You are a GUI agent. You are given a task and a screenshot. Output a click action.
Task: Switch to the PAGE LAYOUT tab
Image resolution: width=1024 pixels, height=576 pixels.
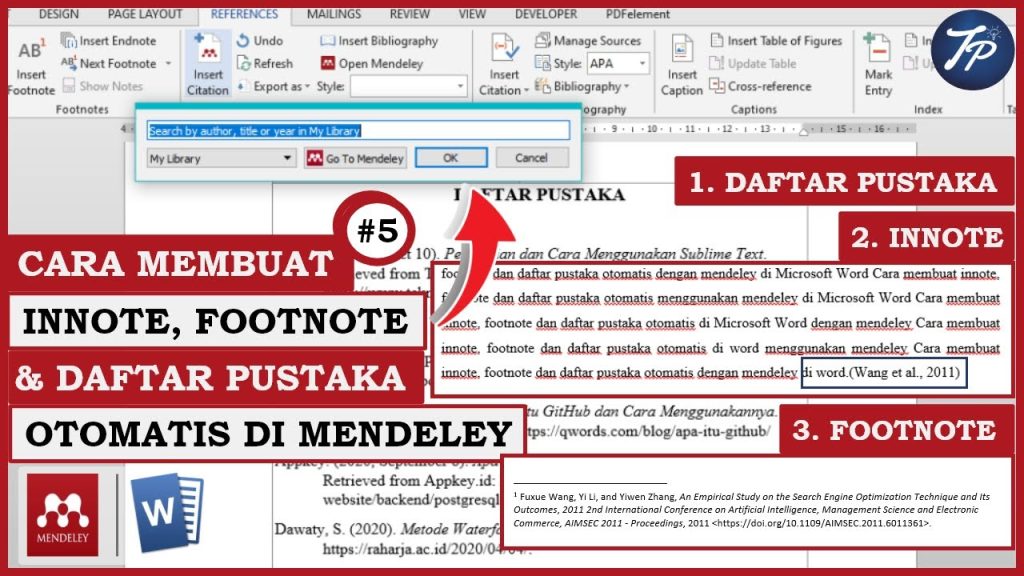tap(145, 14)
